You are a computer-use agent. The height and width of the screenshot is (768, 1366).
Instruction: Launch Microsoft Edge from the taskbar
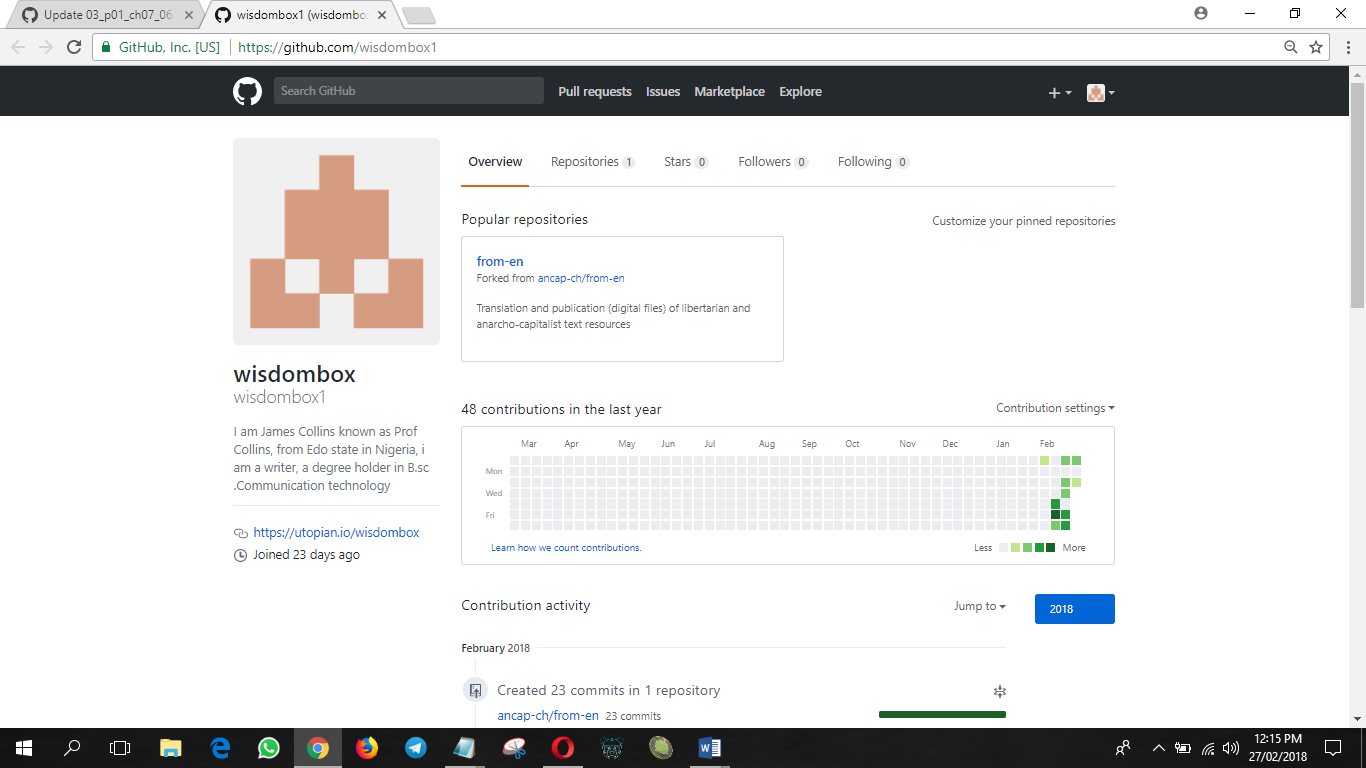[220, 747]
